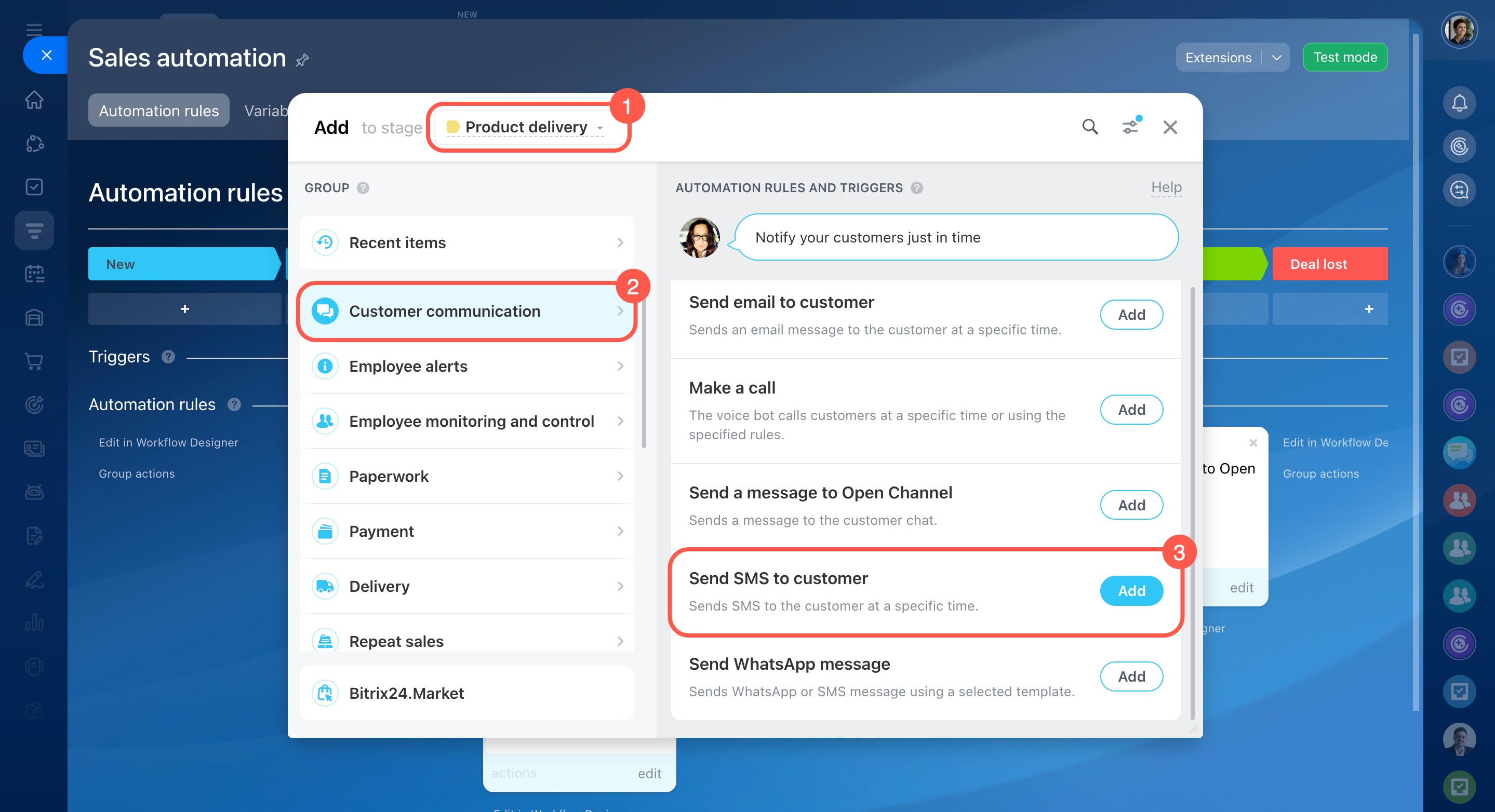Open the Bitrix24.Market group icon
The image size is (1495, 812).
coord(325,693)
